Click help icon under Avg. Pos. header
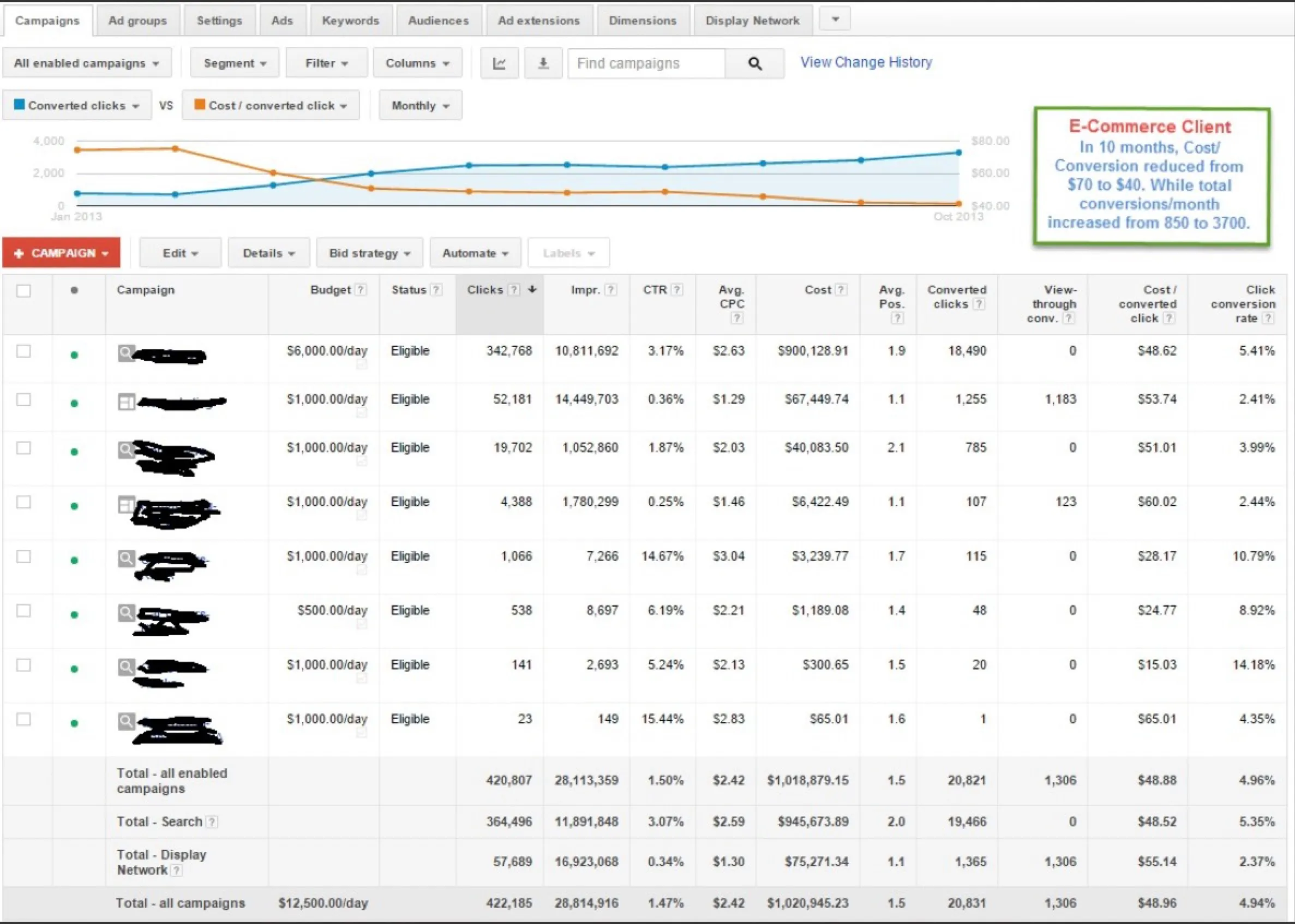 [897, 318]
